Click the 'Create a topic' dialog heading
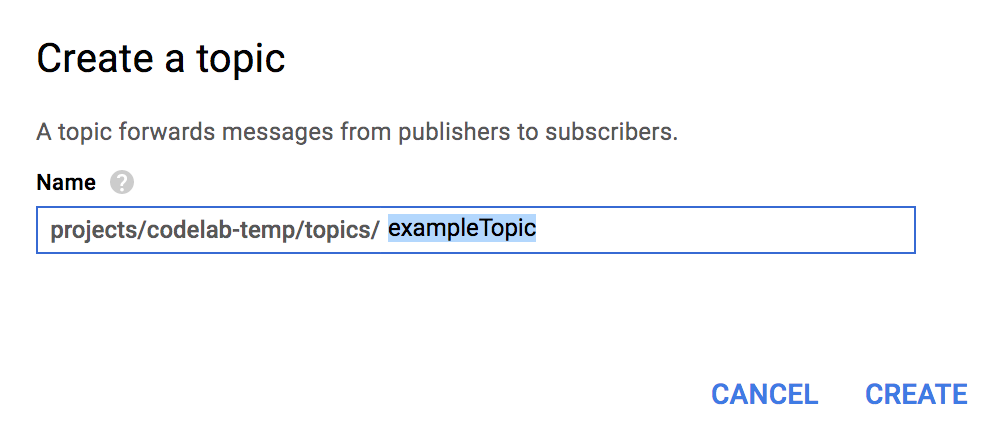 pyautogui.click(x=161, y=59)
